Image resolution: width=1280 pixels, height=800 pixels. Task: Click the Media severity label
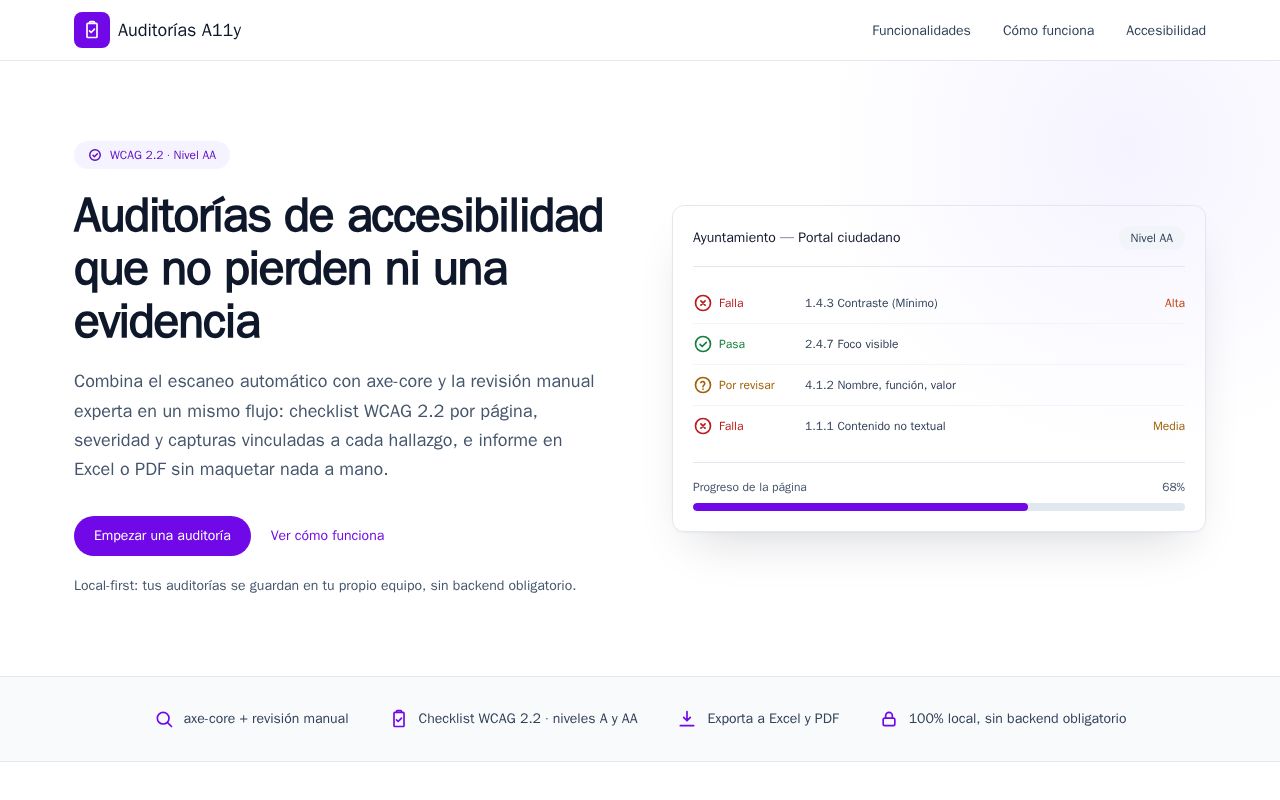click(x=1169, y=426)
